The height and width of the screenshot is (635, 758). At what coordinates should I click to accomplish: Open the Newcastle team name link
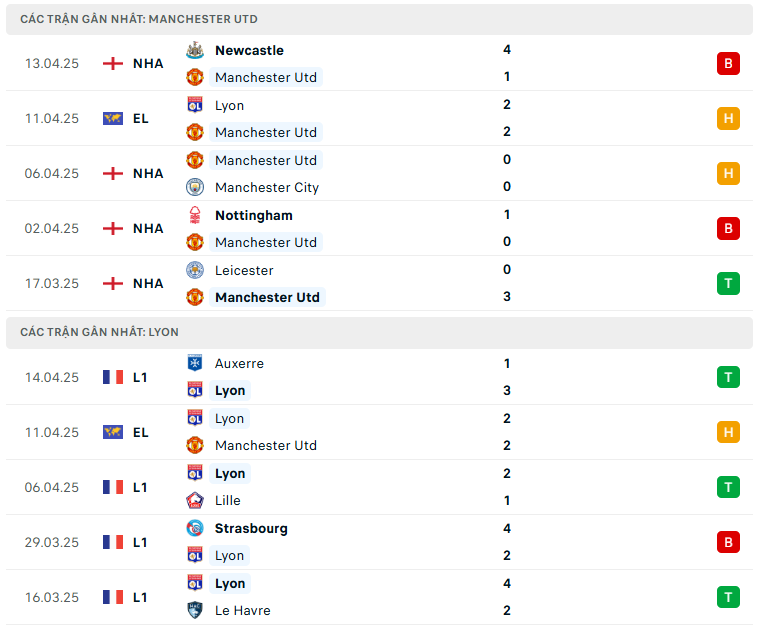tap(249, 50)
